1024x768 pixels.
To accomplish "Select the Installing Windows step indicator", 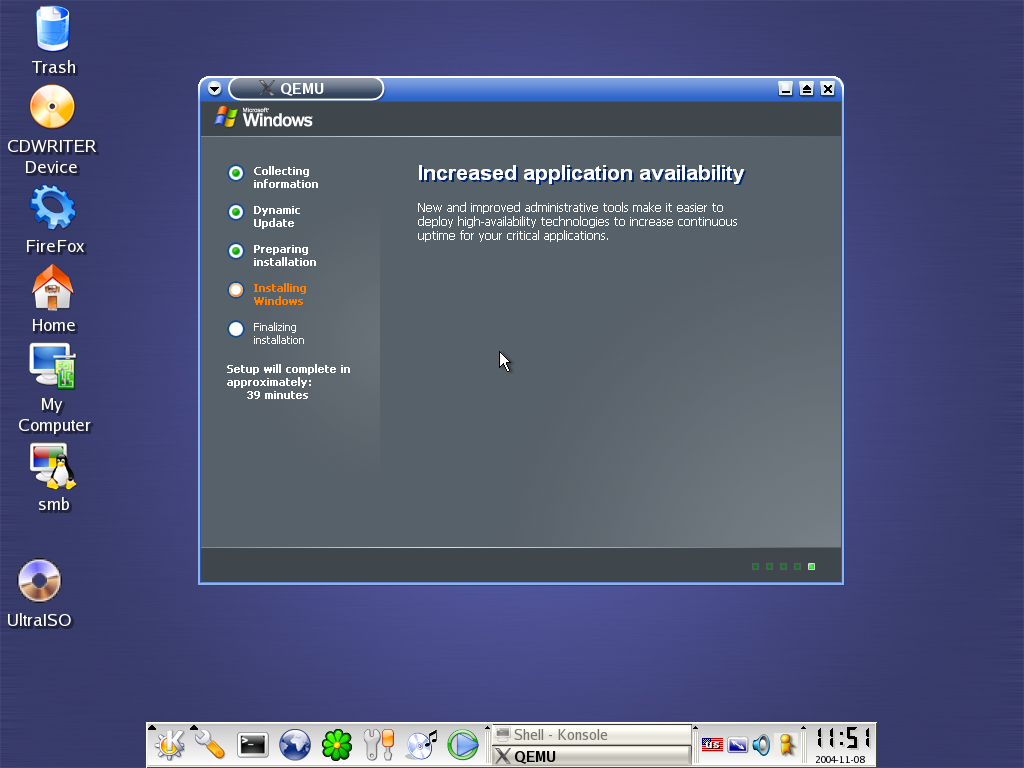I will 236,290.
